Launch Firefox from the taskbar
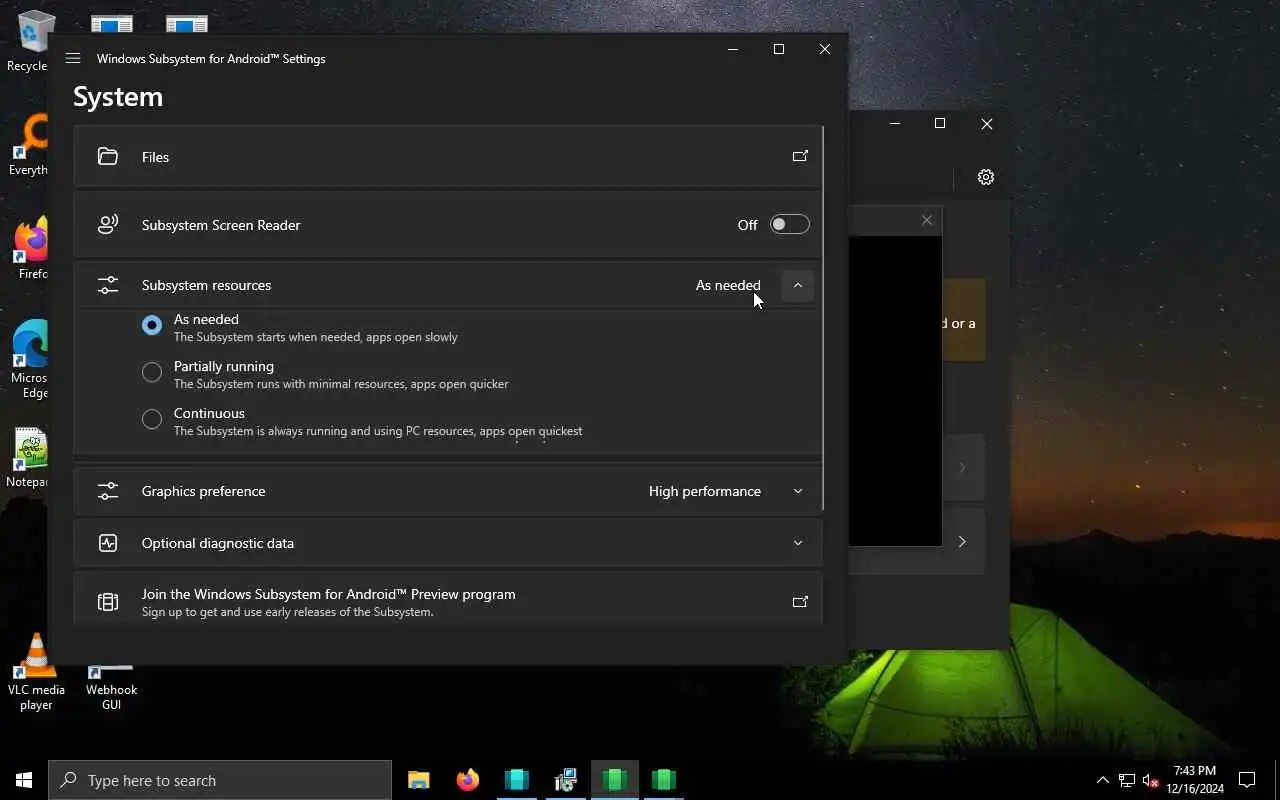Viewport: 1280px width, 800px height. tap(468, 780)
